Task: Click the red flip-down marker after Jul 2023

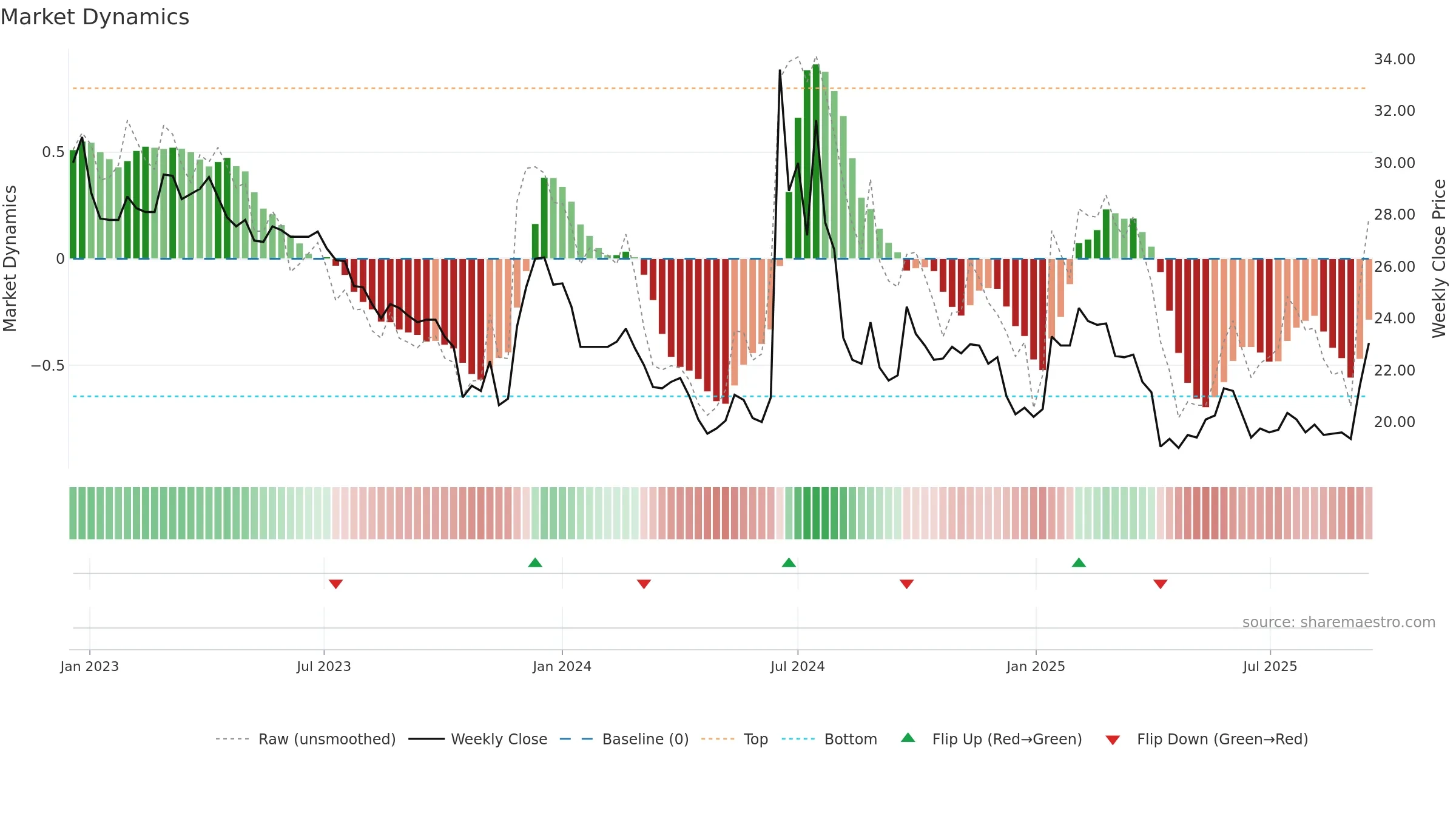Action: point(335,584)
